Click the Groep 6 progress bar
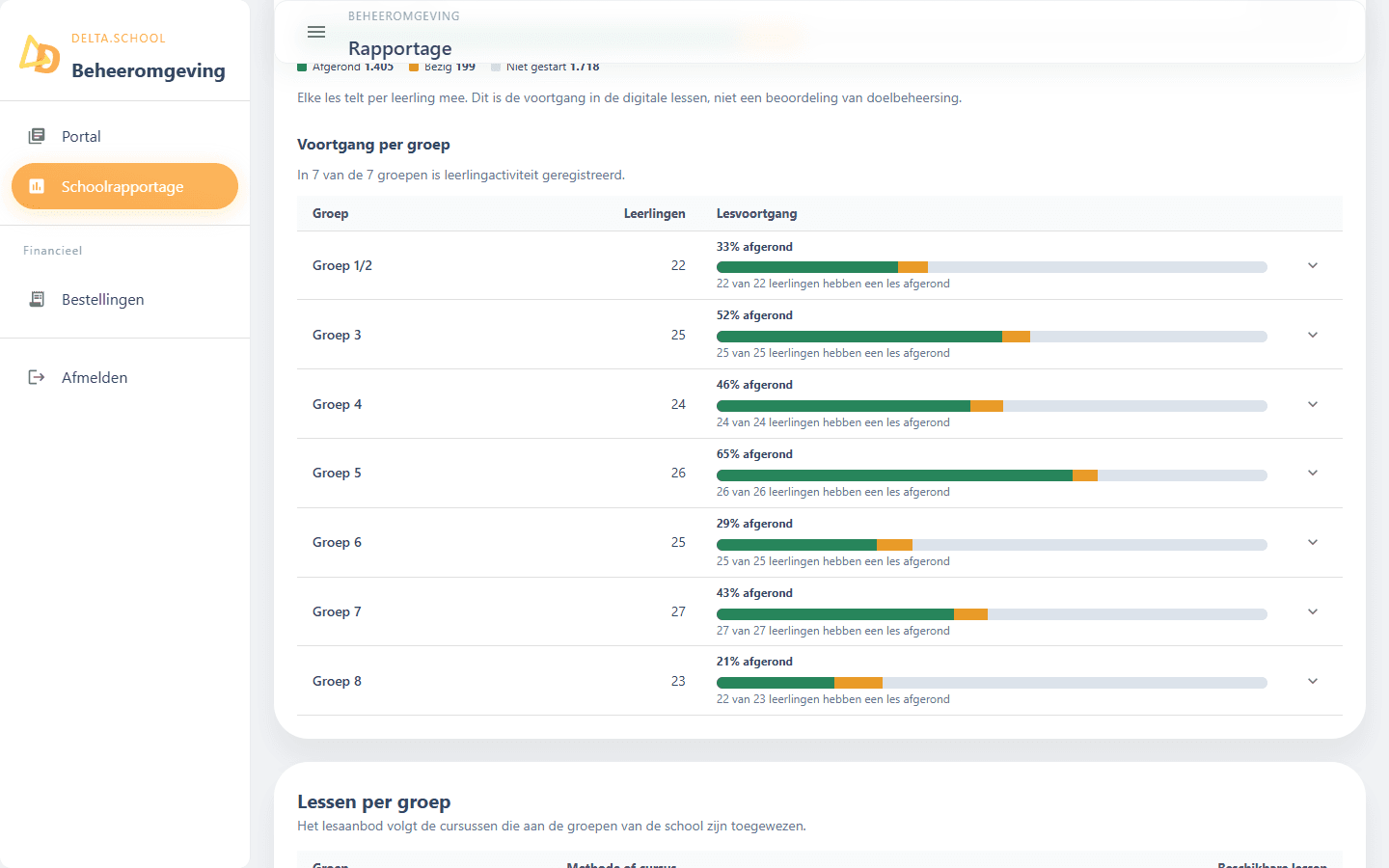The height and width of the screenshot is (868, 1389). pyautogui.click(x=992, y=545)
